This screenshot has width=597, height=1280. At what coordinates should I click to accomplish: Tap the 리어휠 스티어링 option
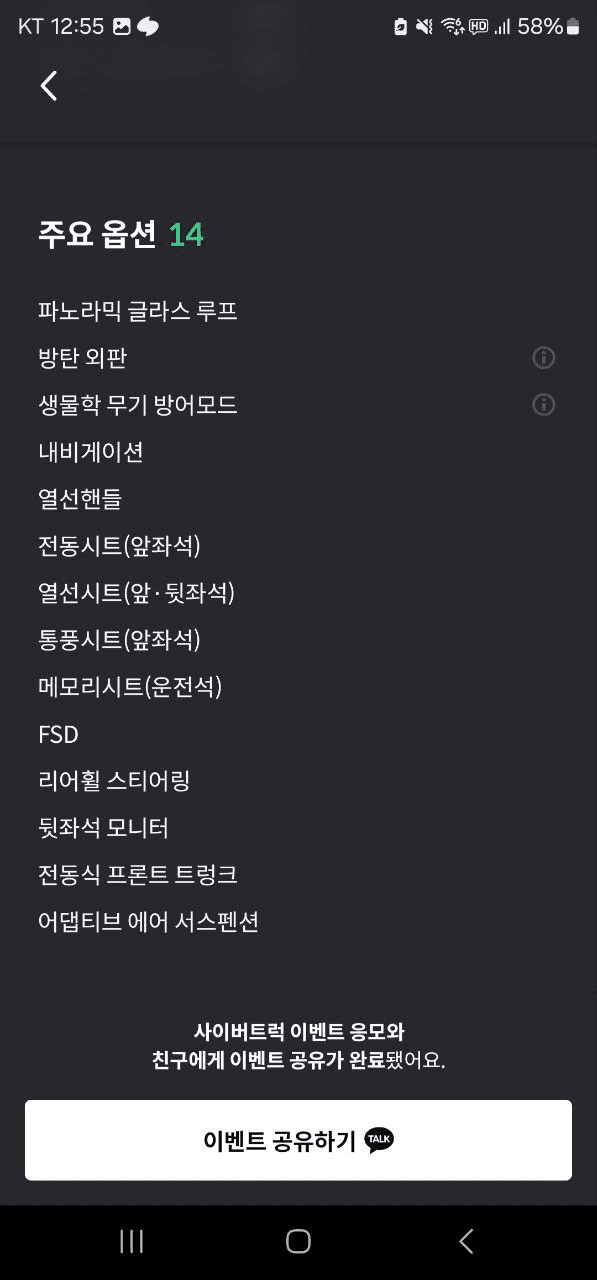coord(114,781)
